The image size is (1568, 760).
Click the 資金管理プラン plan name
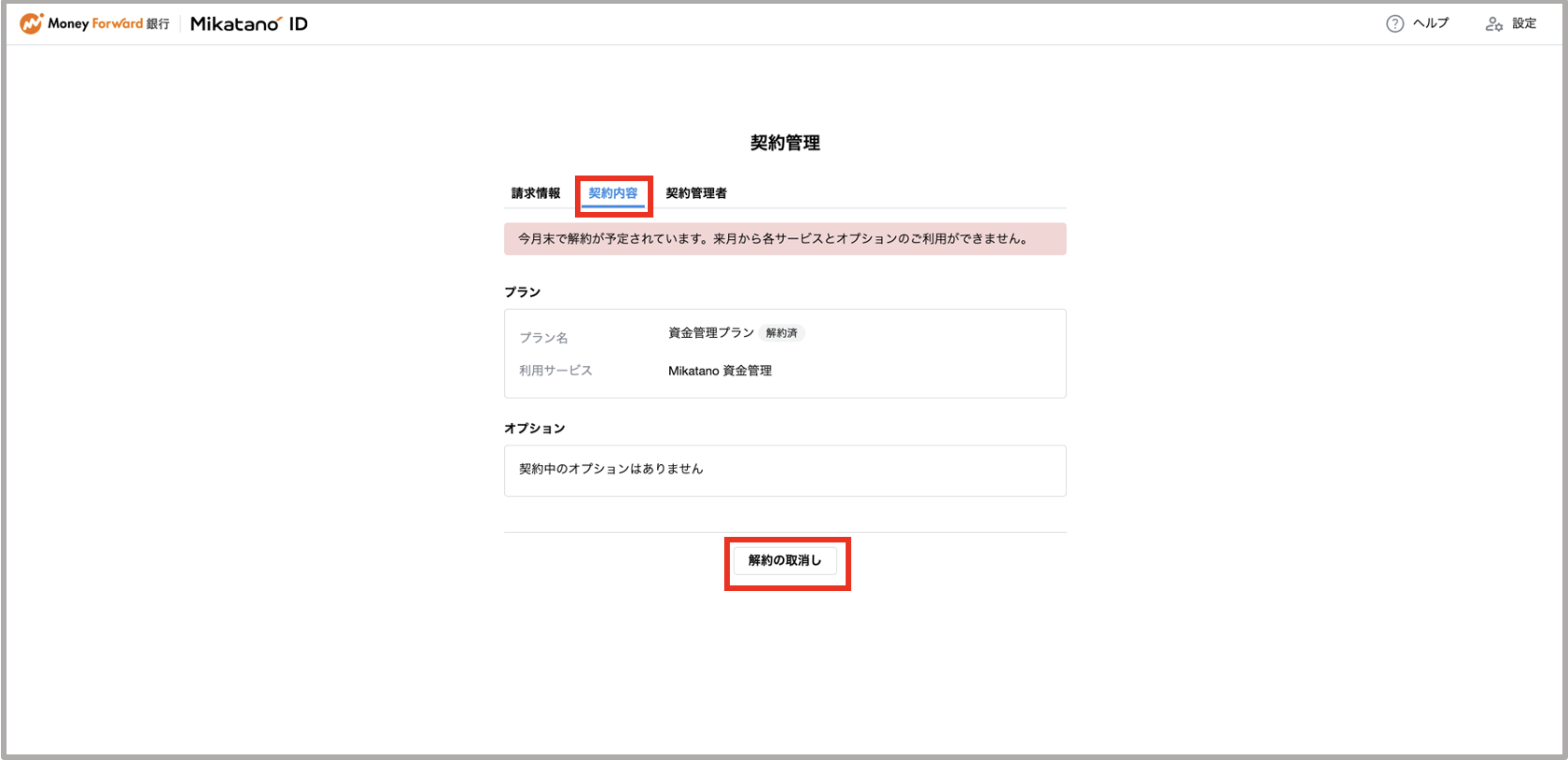711,332
